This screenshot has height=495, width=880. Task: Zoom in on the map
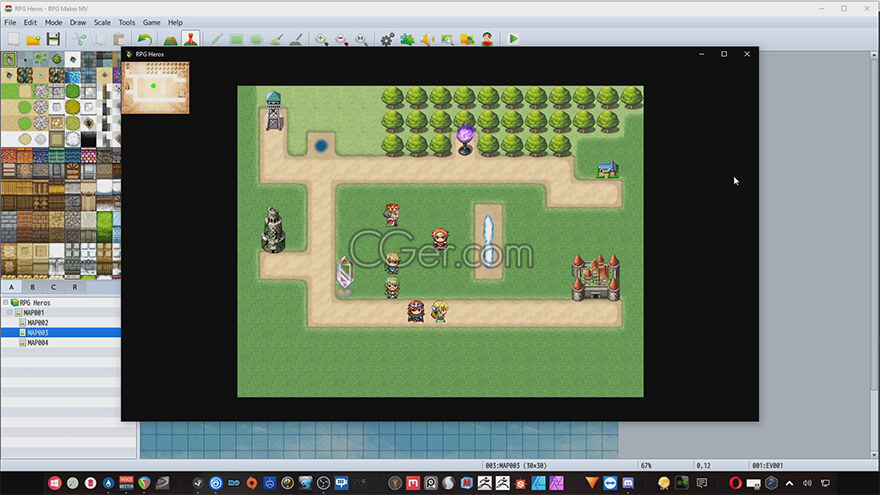pos(322,39)
